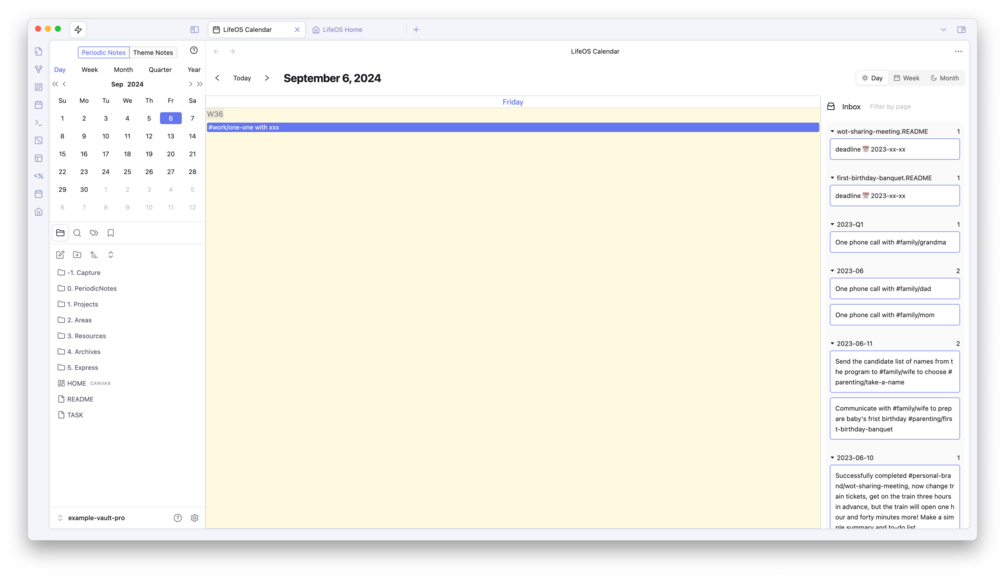Go to next day arrow
This screenshot has width=1005, height=577.
click(x=267, y=78)
